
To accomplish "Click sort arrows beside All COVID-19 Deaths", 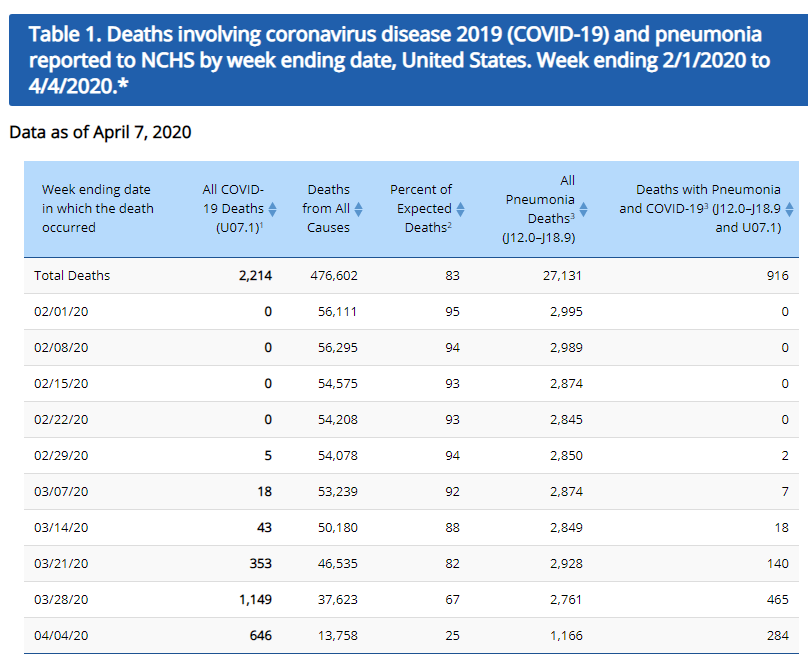I will [272, 209].
